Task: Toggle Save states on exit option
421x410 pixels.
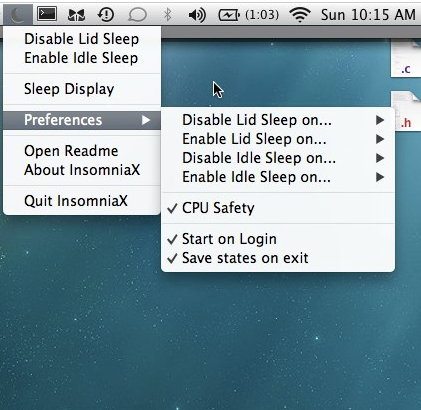Action: click(x=278, y=258)
